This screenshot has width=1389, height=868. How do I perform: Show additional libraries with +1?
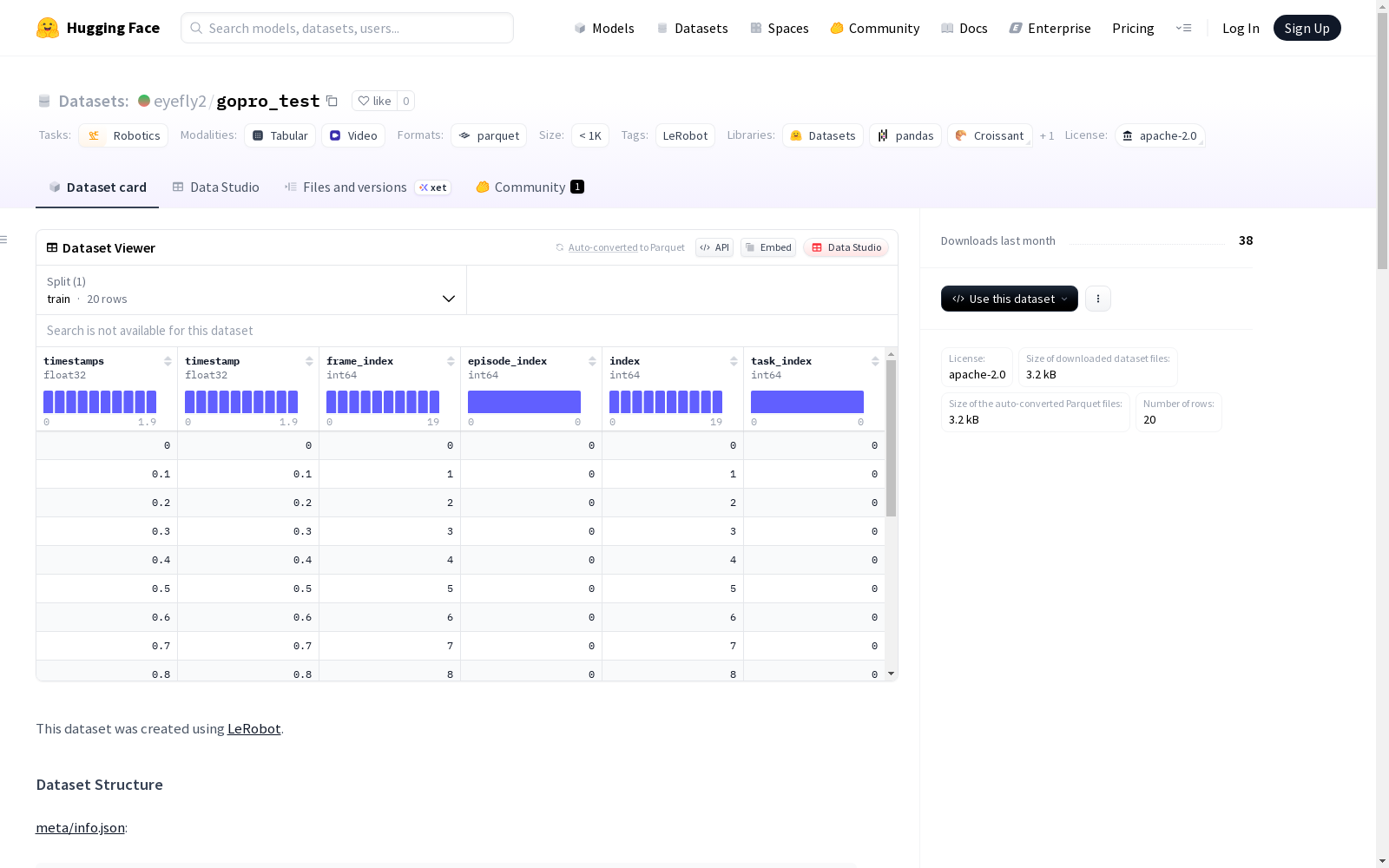[x=1047, y=135]
